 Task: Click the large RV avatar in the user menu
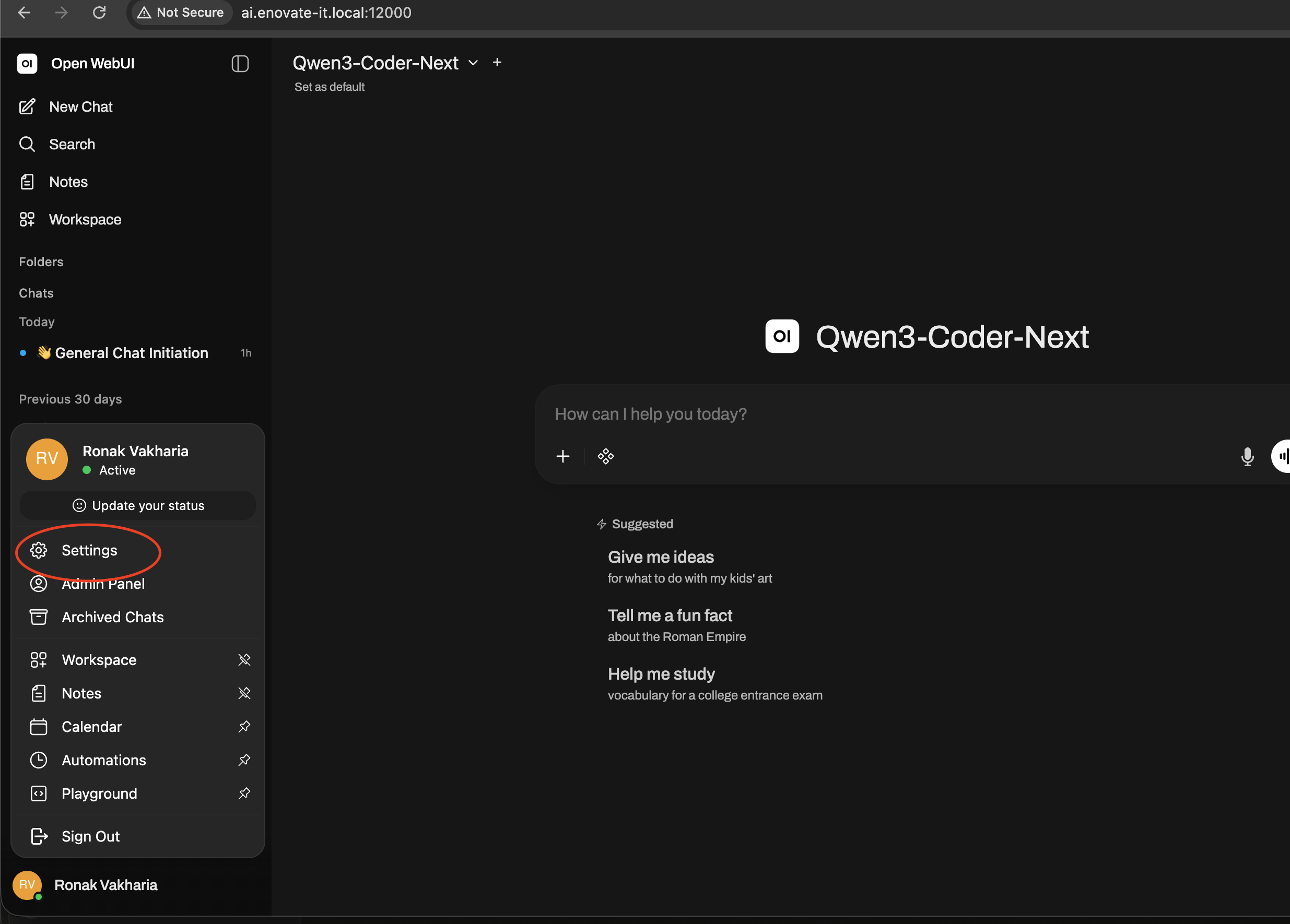(x=46, y=459)
